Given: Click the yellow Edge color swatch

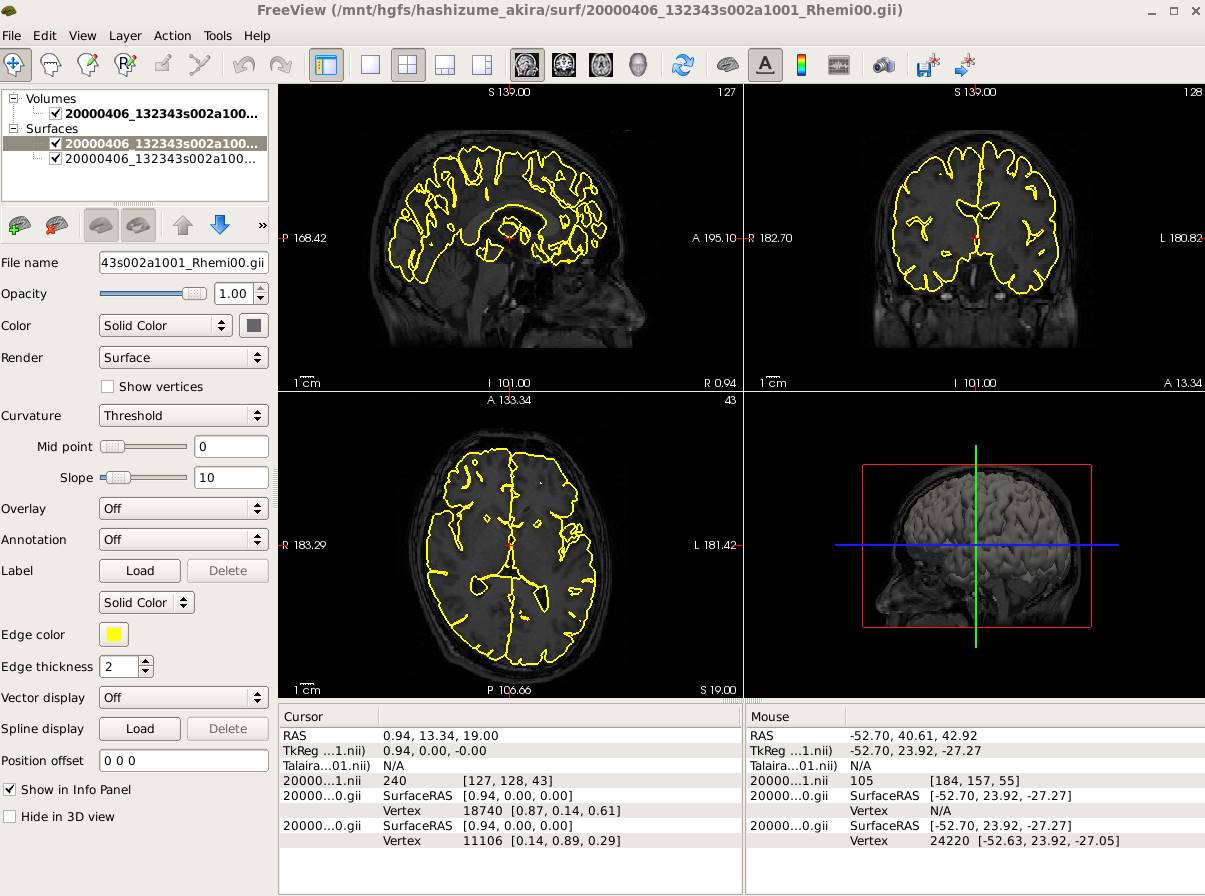Looking at the screenshot, I should coord(114,635).
